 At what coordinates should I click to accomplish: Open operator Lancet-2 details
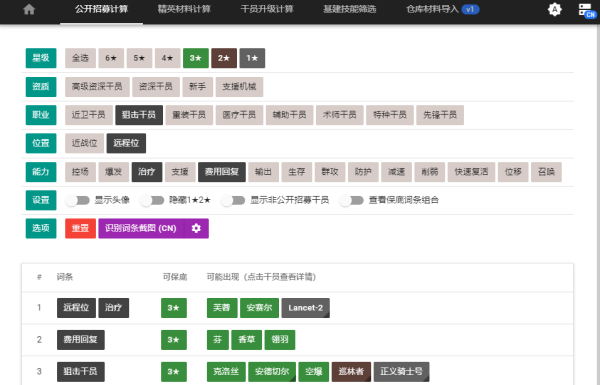click(305, 308)
